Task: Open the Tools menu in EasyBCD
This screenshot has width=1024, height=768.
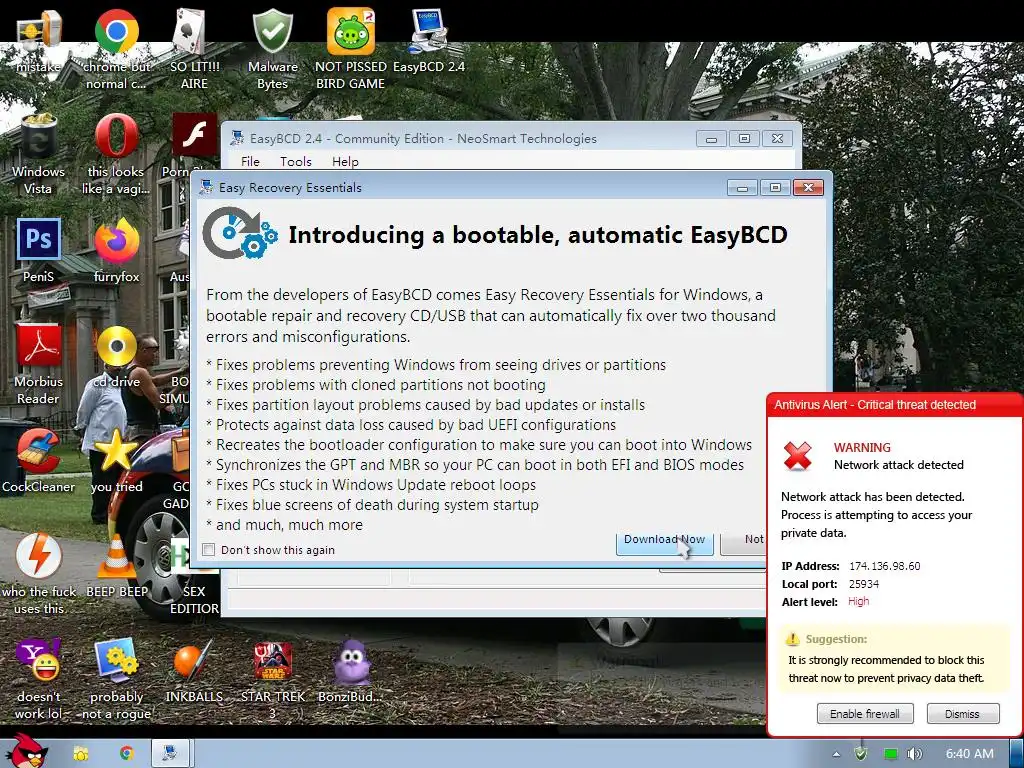Action: coord(296,161)
